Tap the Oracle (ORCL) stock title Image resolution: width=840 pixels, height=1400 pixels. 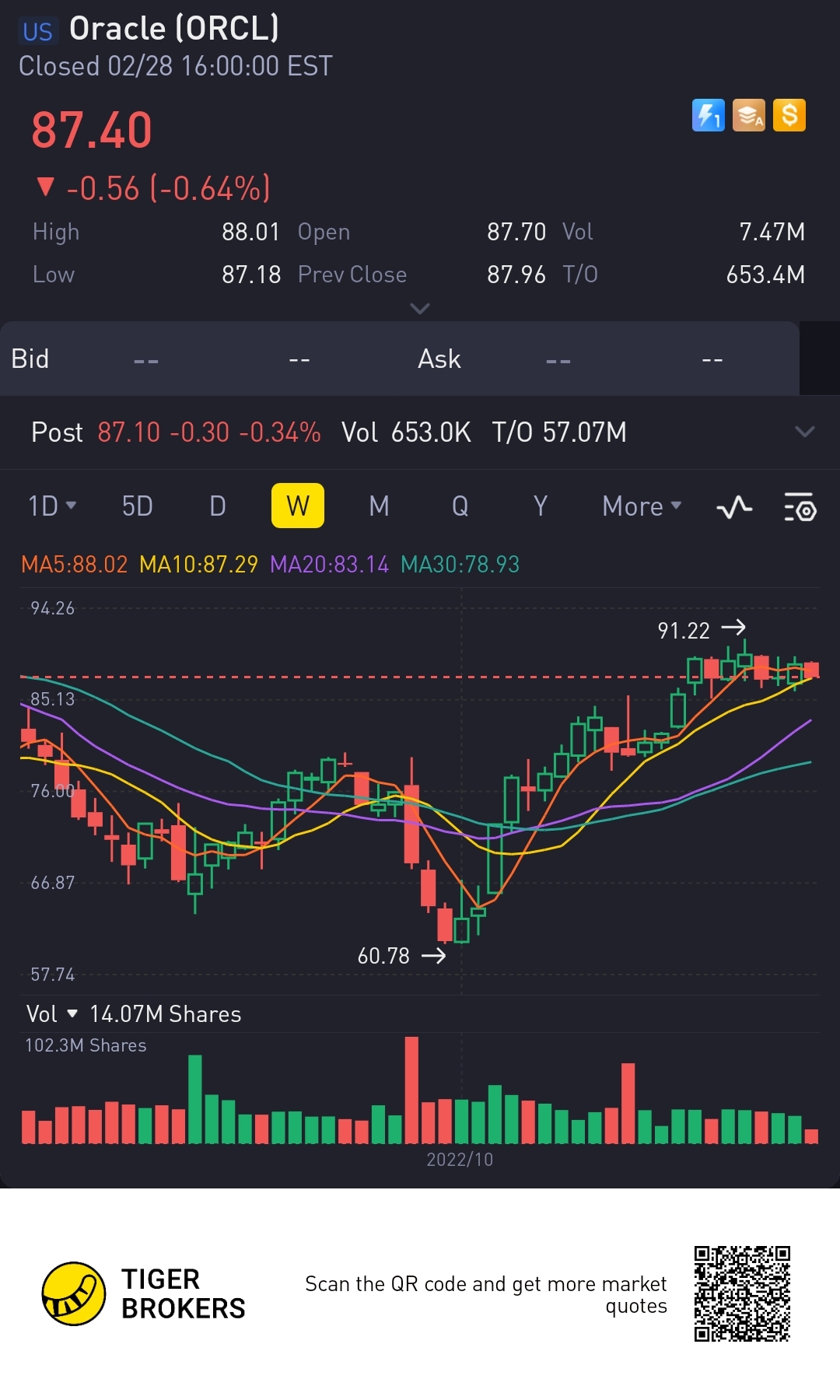pos(174,29)
